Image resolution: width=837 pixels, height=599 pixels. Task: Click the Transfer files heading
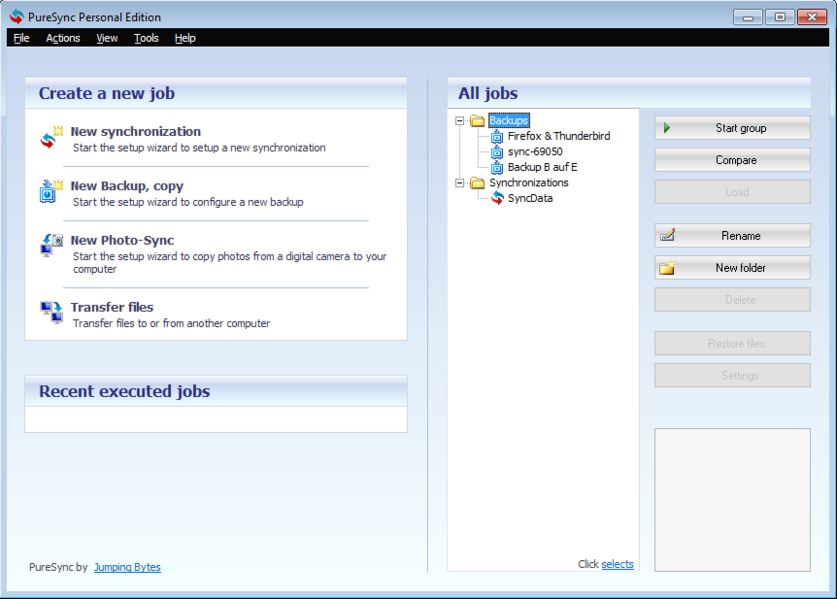tap(112, 307)
